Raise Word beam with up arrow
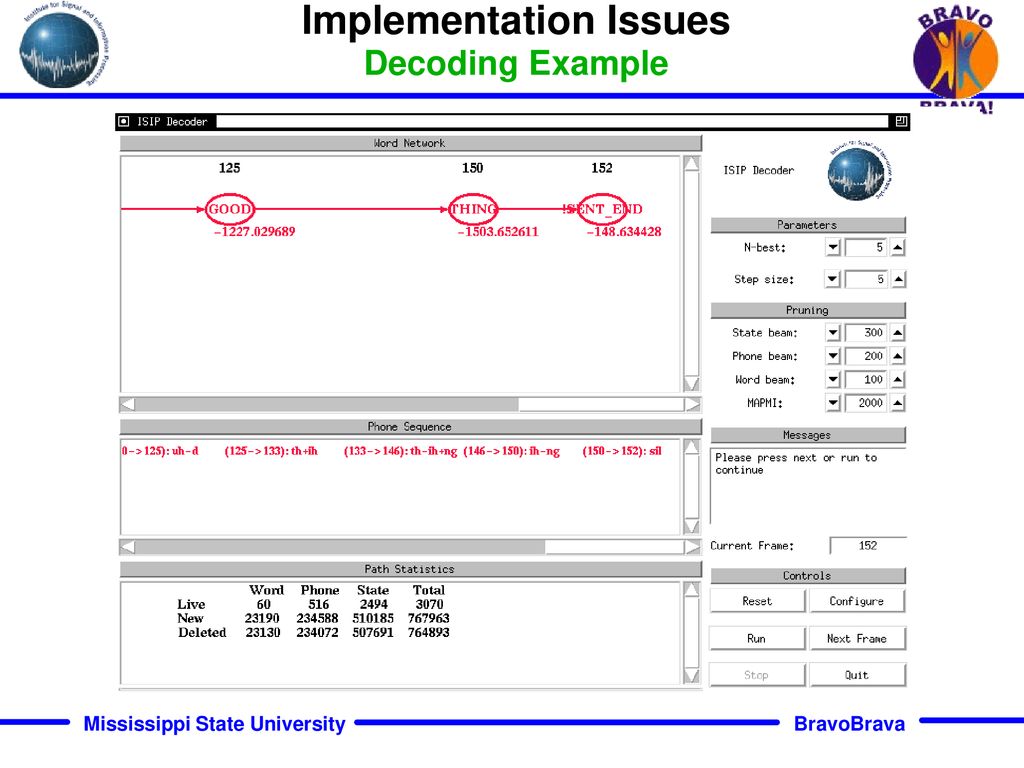This screenshot has width=1024, height=768. pyautogui.click(x=898, y=380)
